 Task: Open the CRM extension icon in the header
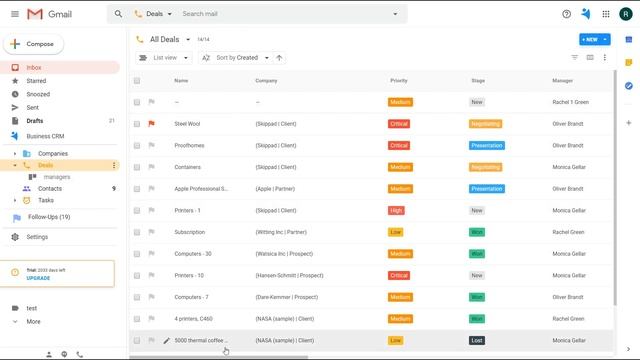(x=586, y=14)
